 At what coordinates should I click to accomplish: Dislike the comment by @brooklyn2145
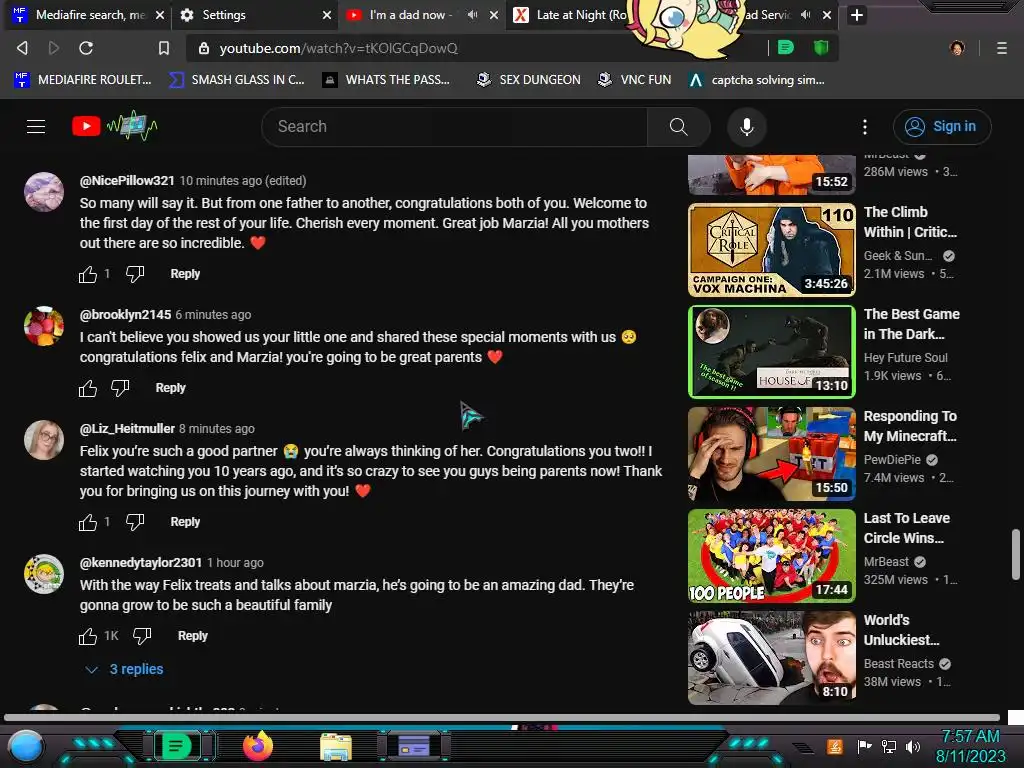[x=120, y=389]
